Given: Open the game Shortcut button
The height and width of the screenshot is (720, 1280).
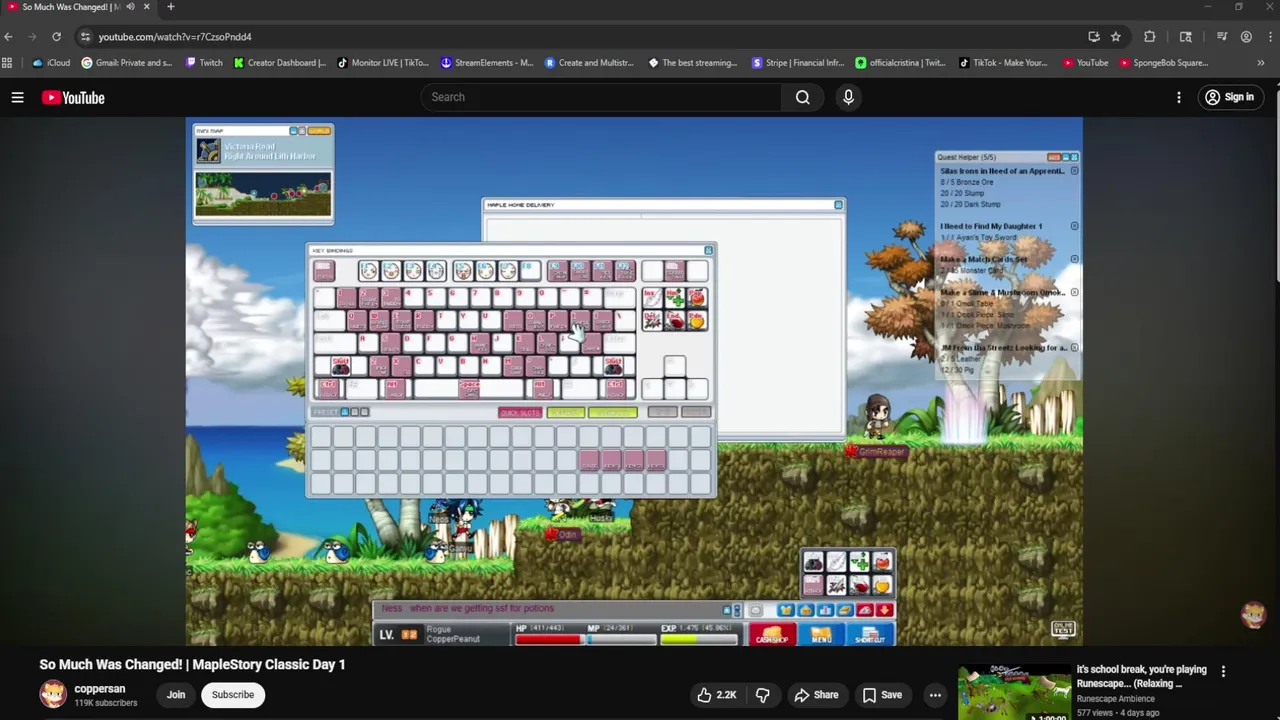Looking at the screenshot, I should [870, 634].
